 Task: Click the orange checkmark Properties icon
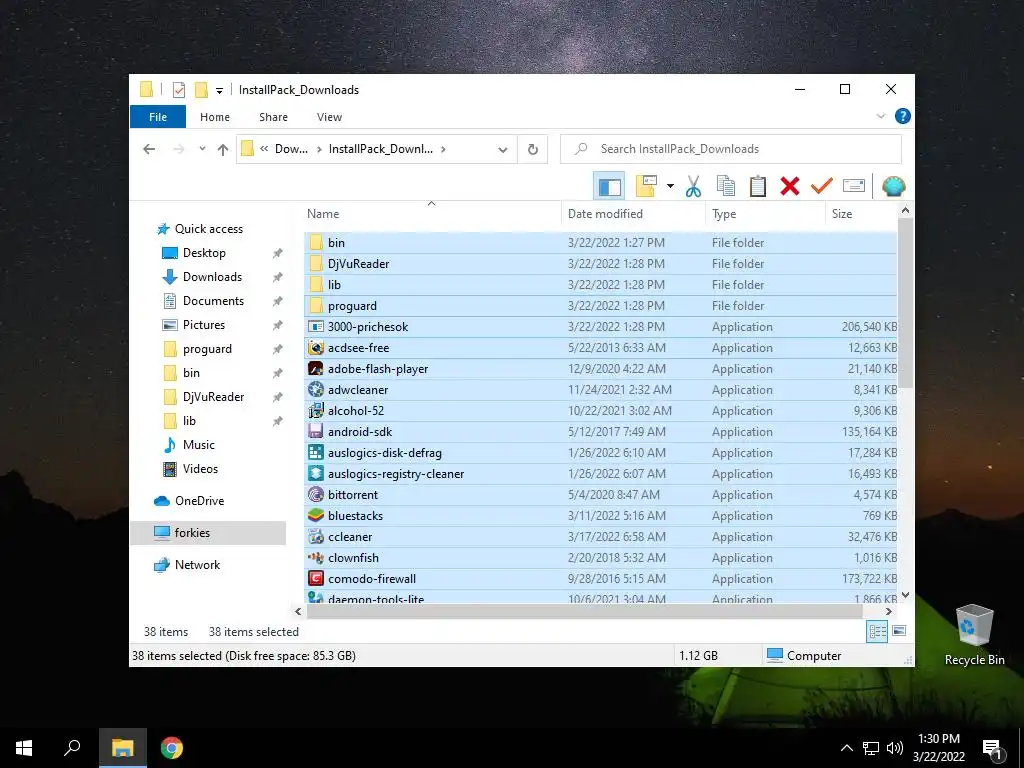[822, 187]
